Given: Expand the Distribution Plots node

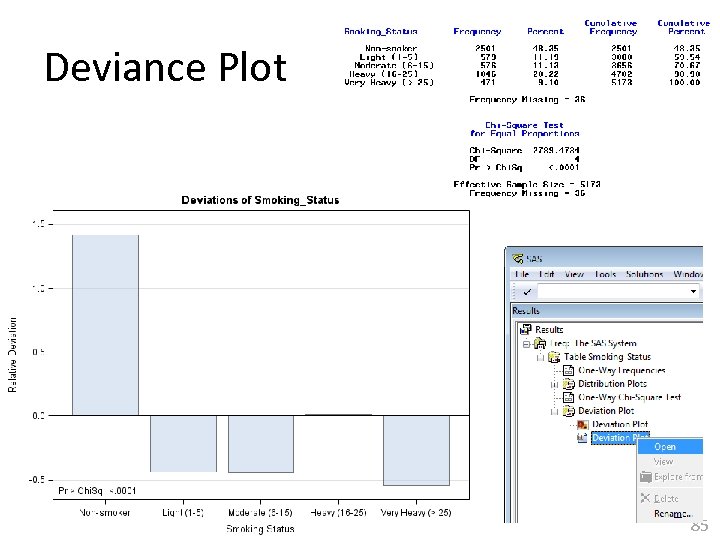Looking at the screenshot, I should tap(554, 384).
